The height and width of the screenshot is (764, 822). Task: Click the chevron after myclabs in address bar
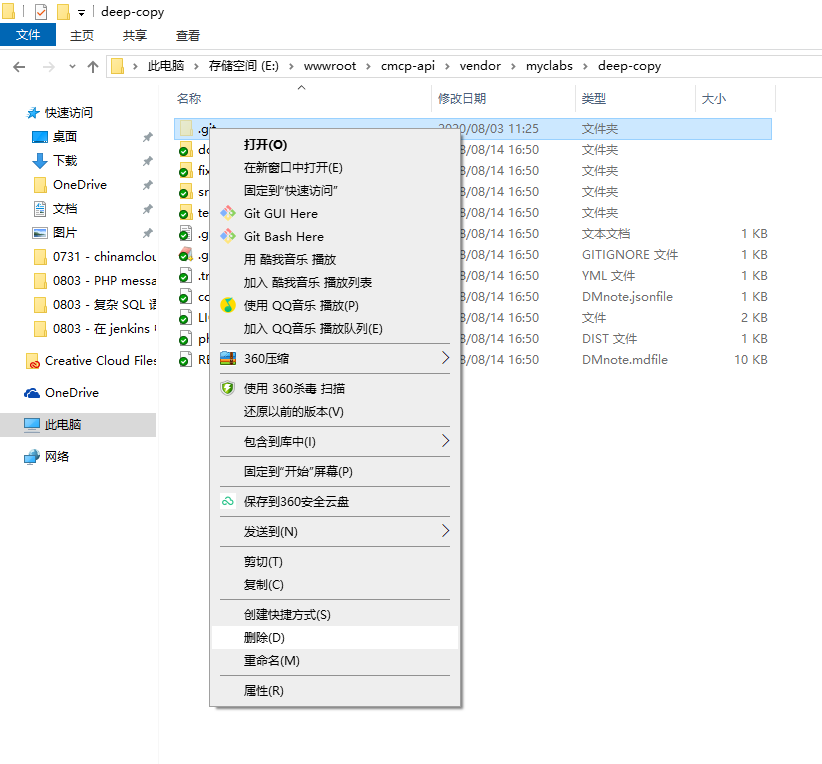[585, 67]
